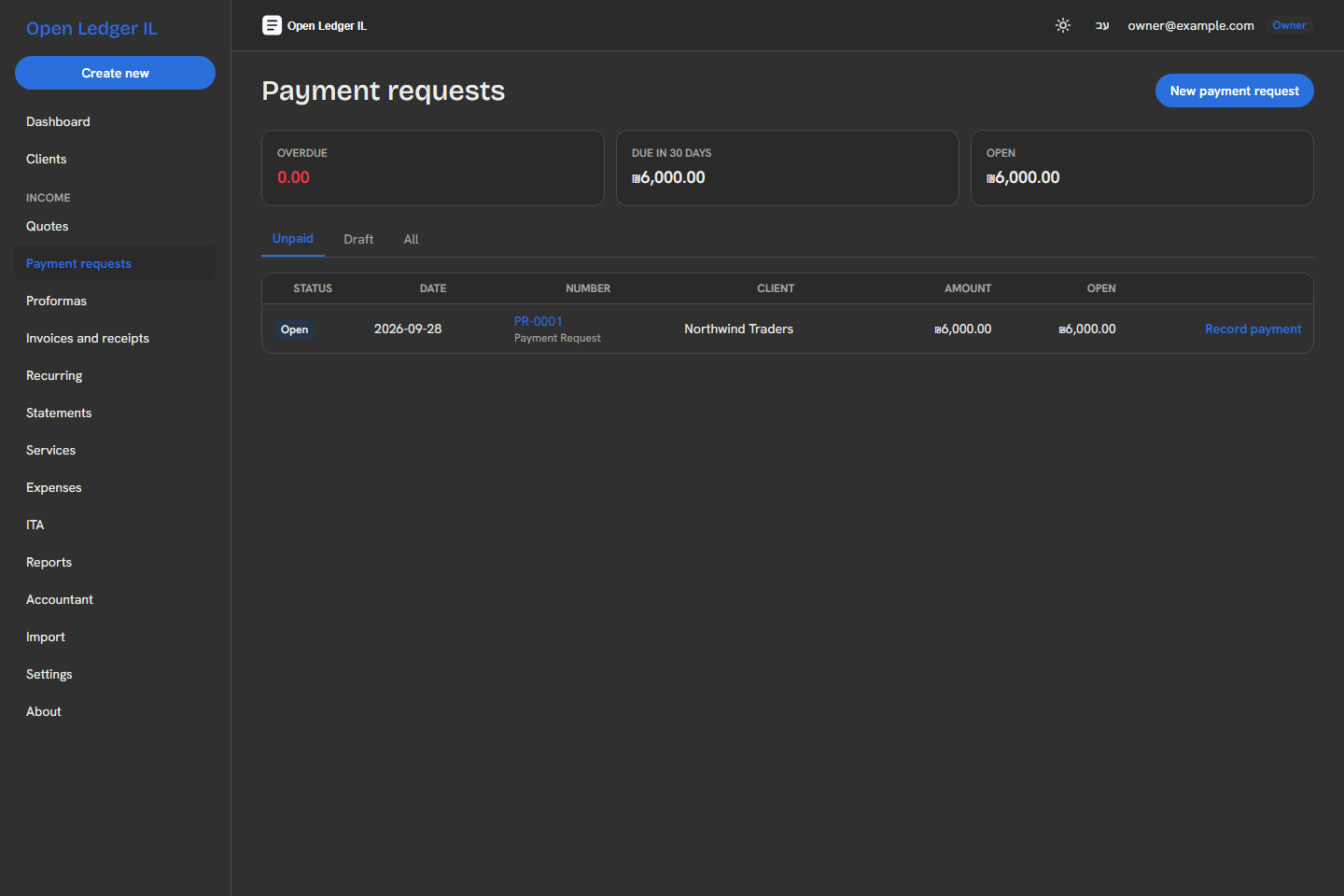Click the AMOUNT column header
Viewport: 1344px width, 896px height.
tap(968, 288)
